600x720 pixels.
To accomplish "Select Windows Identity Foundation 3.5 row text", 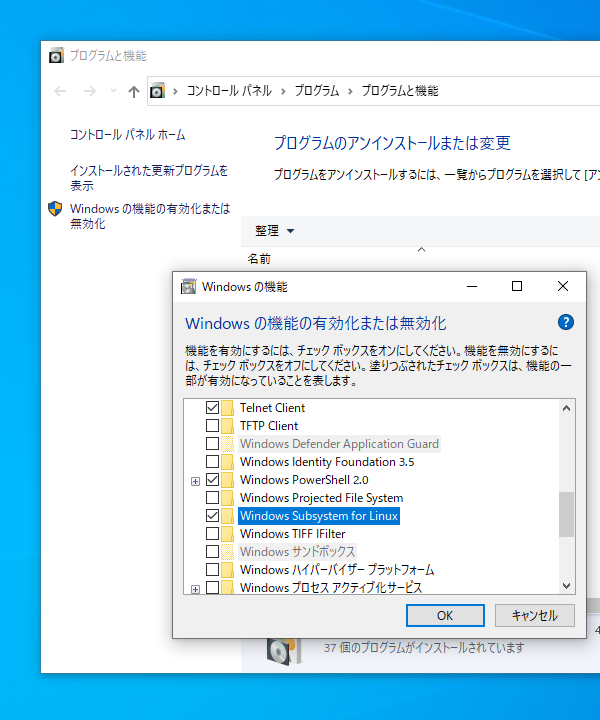I will [327, 461].
